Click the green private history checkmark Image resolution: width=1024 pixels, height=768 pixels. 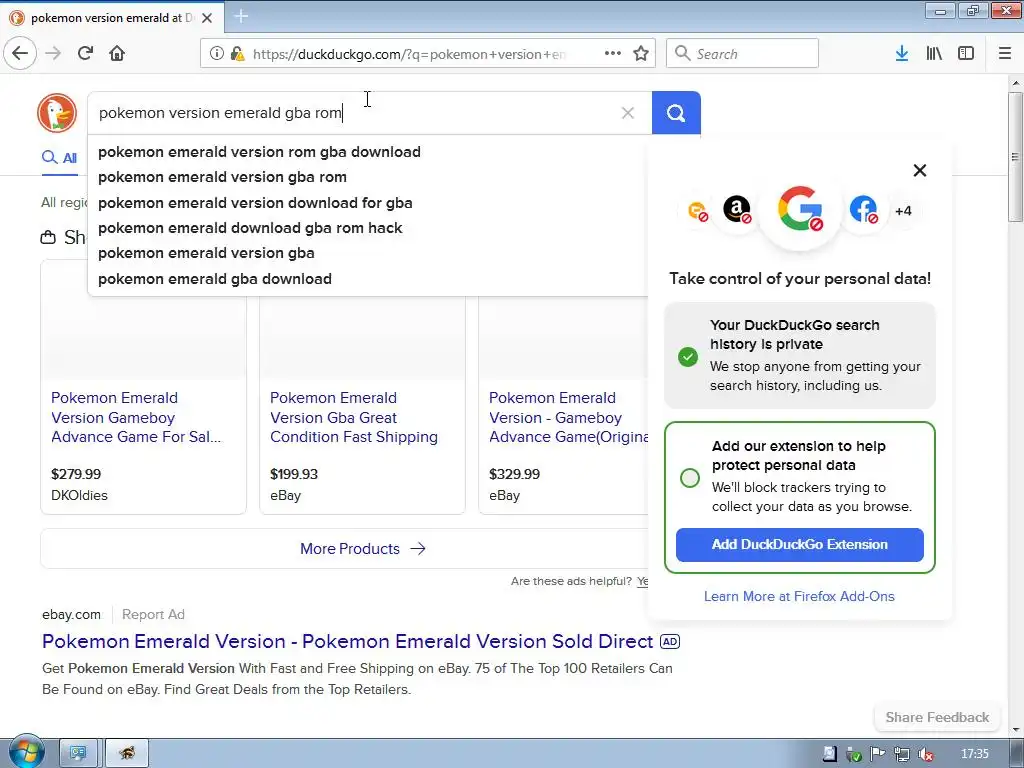click(688, 357)
